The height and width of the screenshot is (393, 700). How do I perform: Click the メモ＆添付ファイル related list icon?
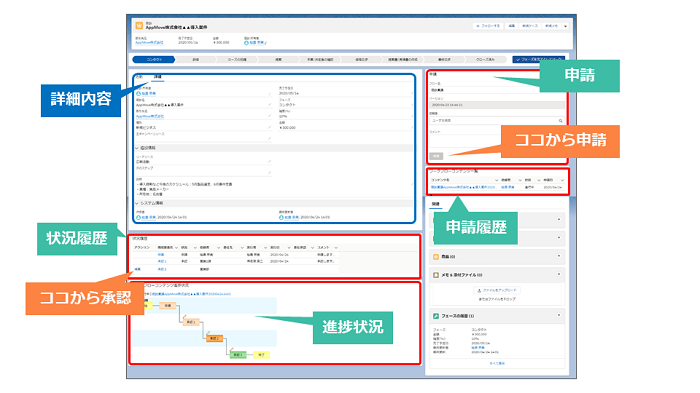pyautogui.click(x=436, y=275)
